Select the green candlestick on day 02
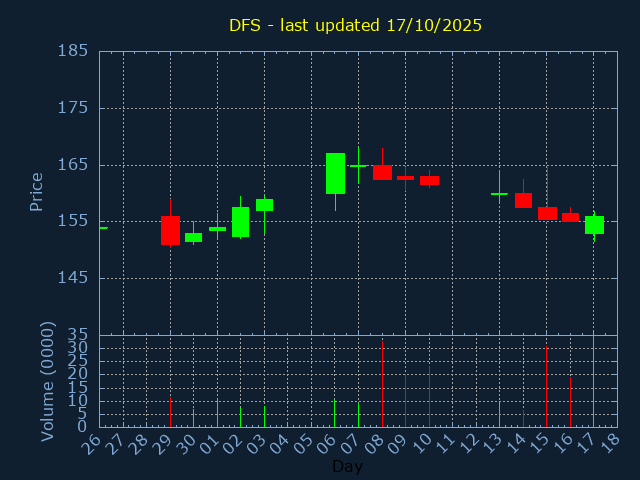This screenshot has height=480, width=640. click(240, 221)
